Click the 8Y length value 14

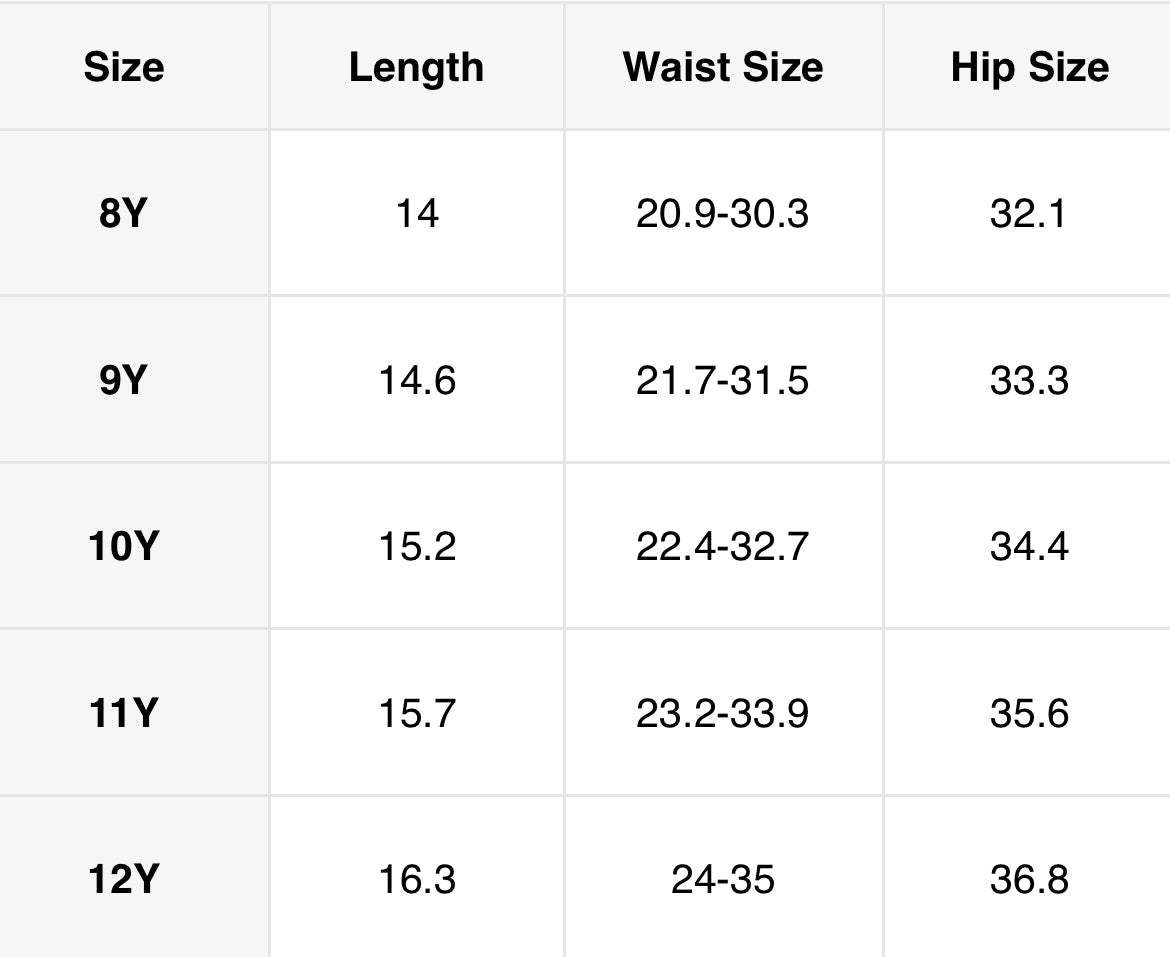point(417,214)
